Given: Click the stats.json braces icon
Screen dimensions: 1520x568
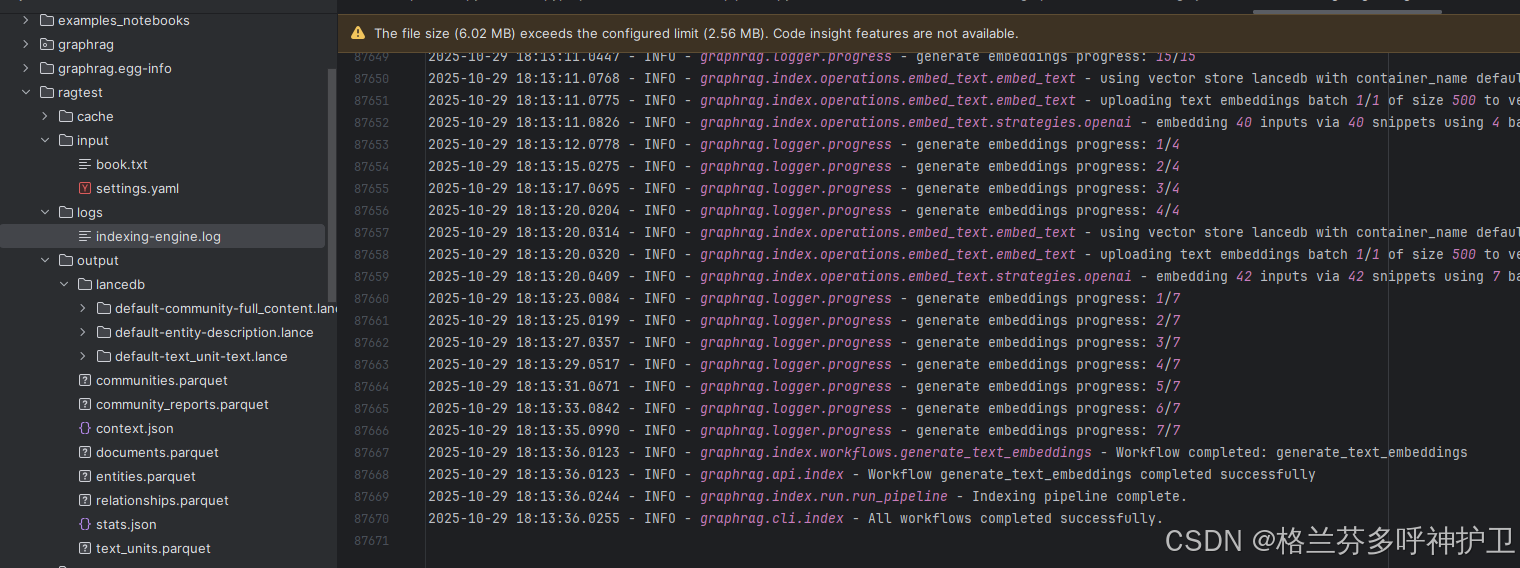Looking at the screenshot, I should [x=85, y=524].
